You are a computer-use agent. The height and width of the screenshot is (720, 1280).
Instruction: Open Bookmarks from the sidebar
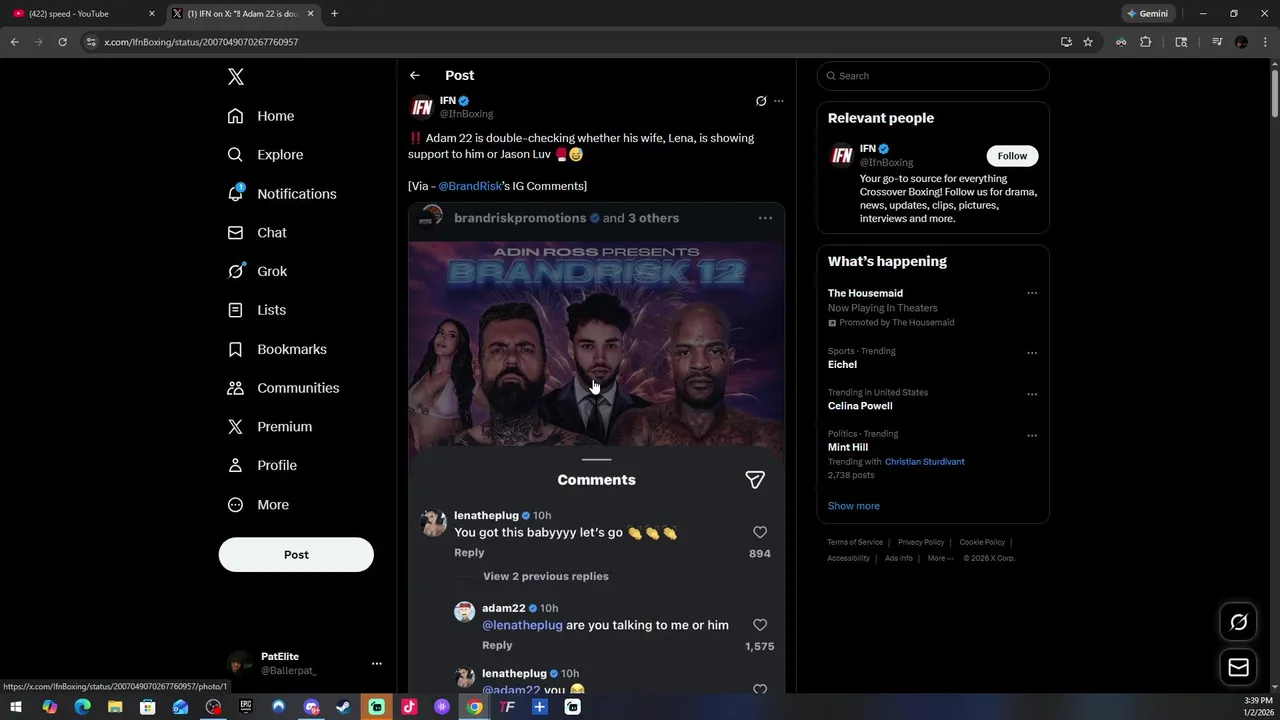277,349
